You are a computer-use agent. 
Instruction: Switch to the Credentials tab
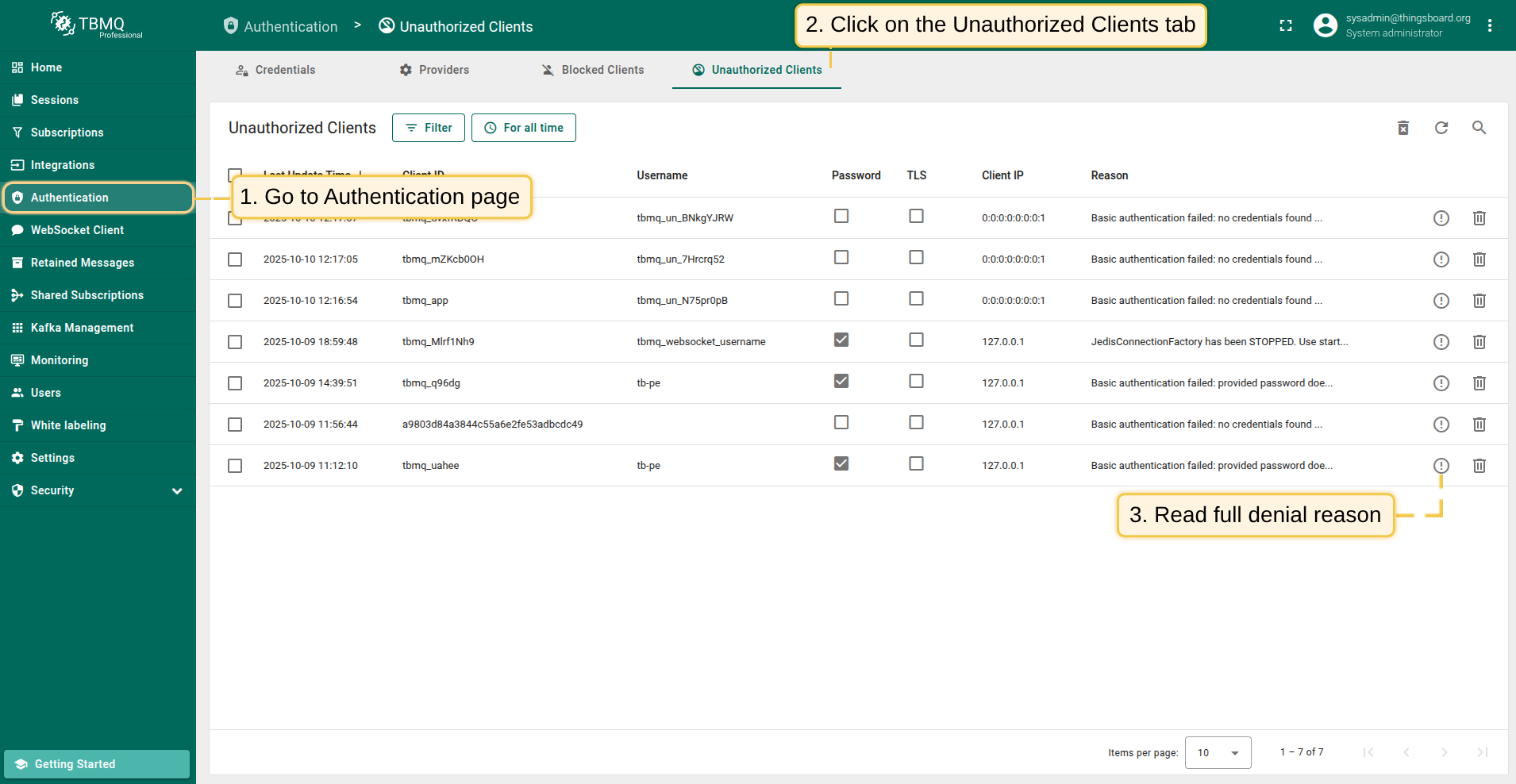(x=275, y=70)
